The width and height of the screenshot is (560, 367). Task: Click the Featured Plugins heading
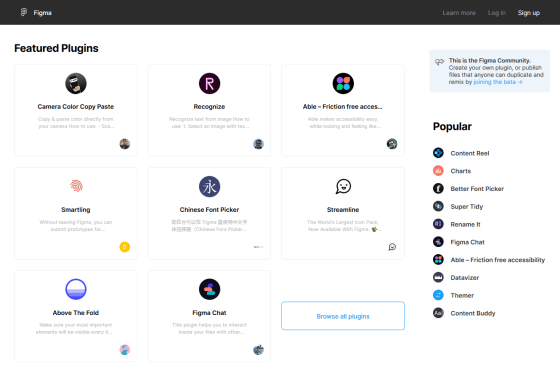tap(56, 48)
